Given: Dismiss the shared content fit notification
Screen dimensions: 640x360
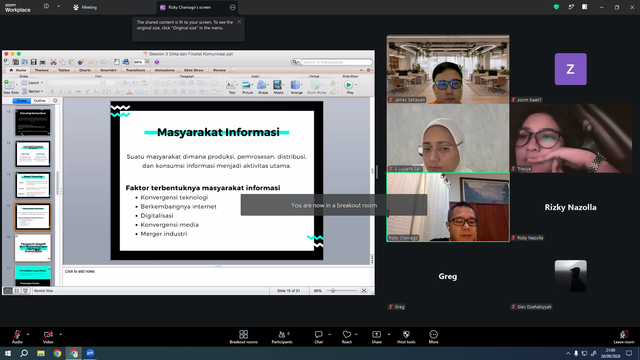Looking at the screenshot, I should point(239,22).
